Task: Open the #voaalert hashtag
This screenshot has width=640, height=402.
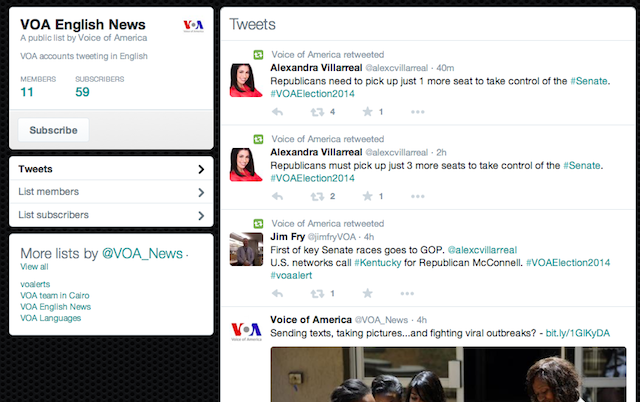Action: coord(291,275)
